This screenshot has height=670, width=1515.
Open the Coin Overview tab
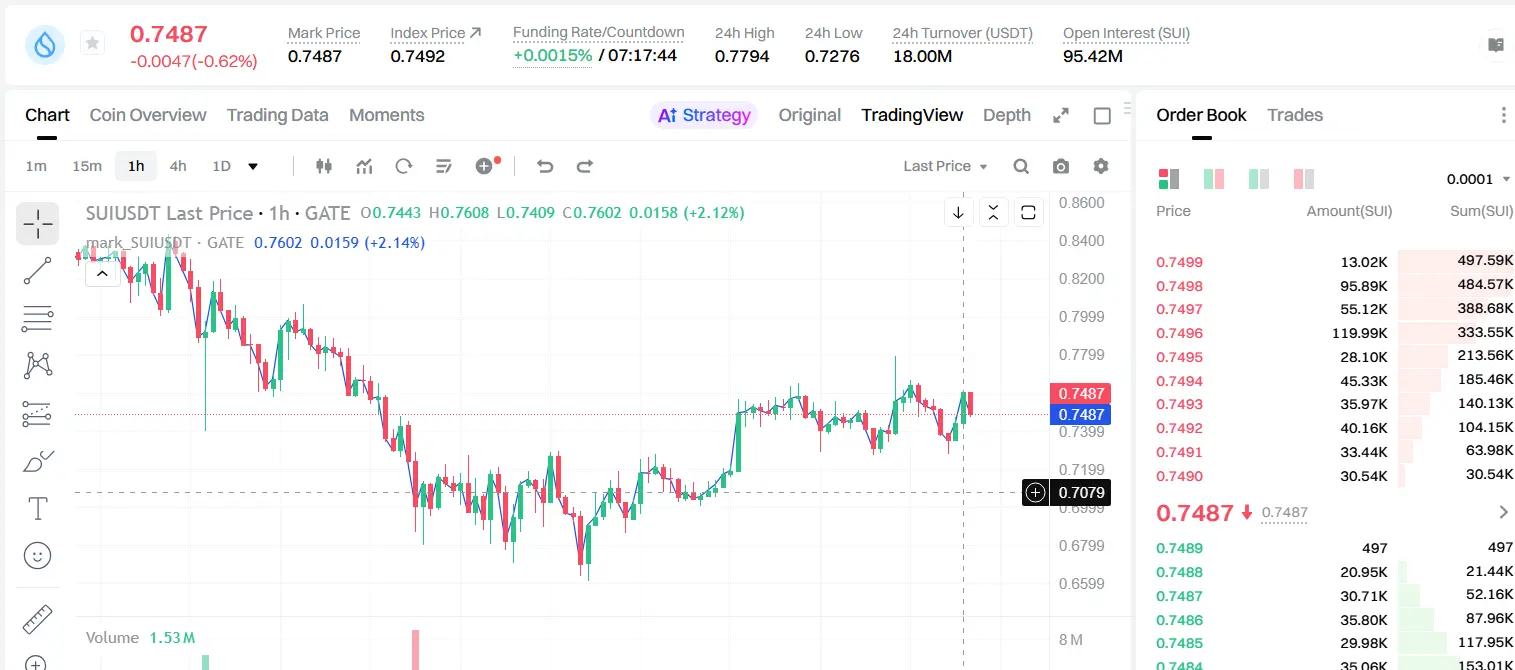click(148, 115)
